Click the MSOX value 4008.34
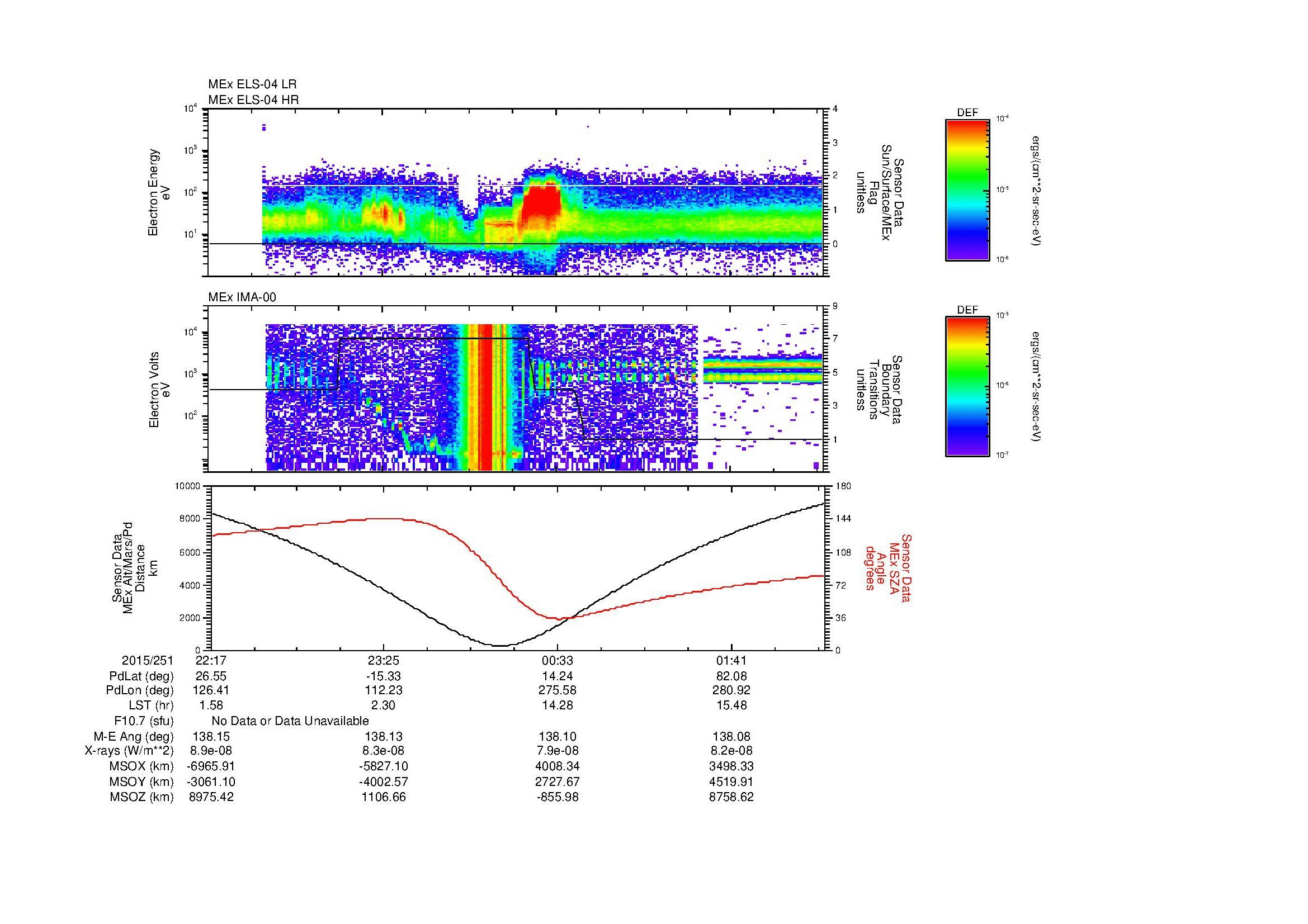Screen dimensions: 1308x924 [x=557, y=767]
